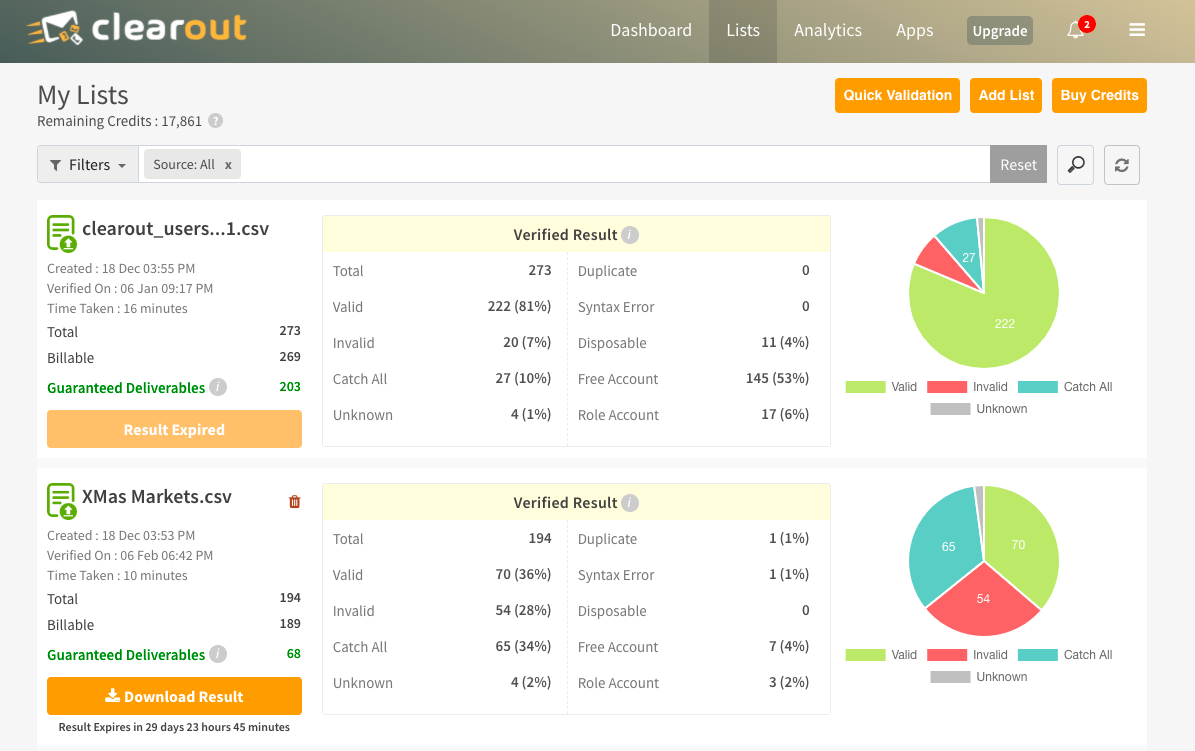1195x751 pixels.
Task: Click Guaranteed Deliverables info icon for XMas Markets
Action: pyautogui.click(x=217, y=655)
